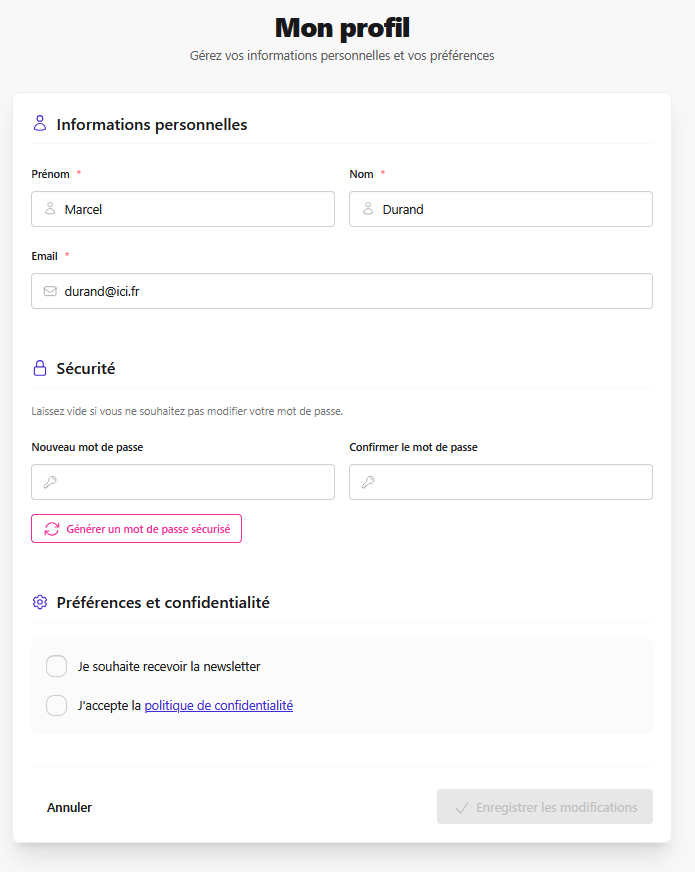Click Enregistrer les modifications button
Viewport: 695px width, 872px height.
(x=545, y=807)
